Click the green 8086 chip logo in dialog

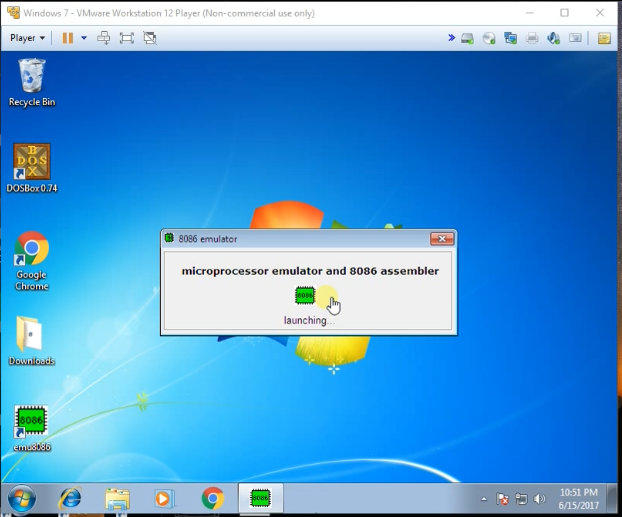[305, 296]
